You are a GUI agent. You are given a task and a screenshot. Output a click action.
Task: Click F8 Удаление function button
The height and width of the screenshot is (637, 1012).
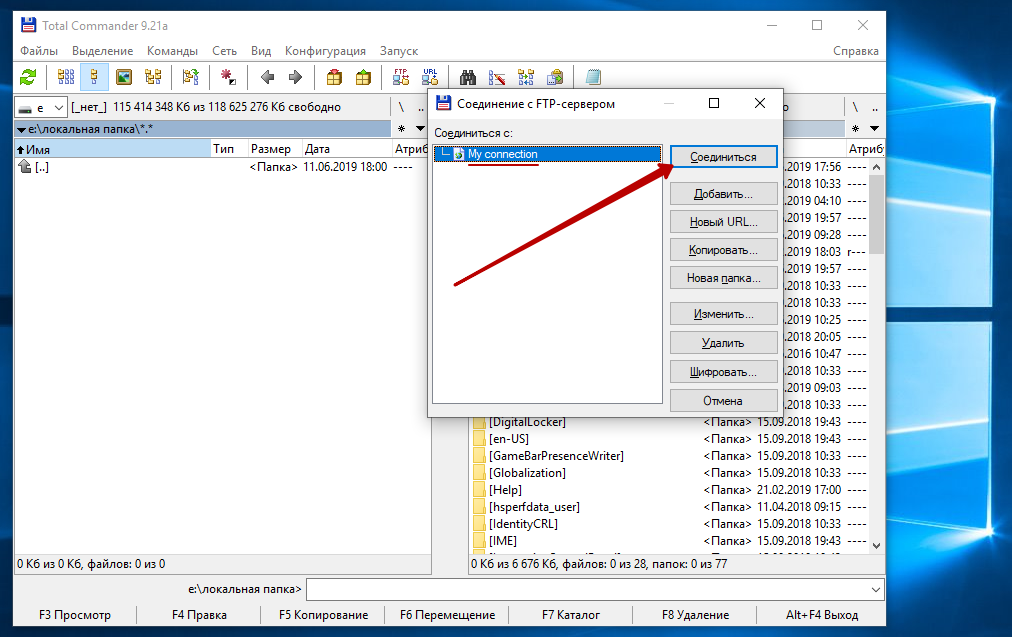(695, 615)
